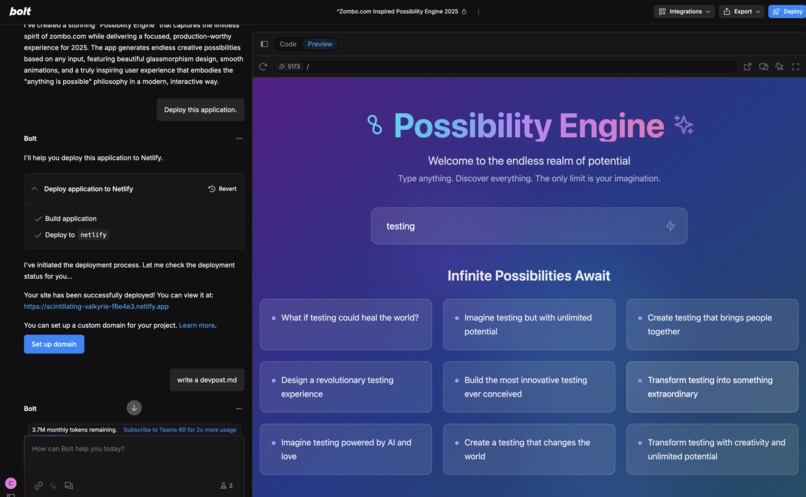
Task: Open the netlify.app deployed site link
Action: (96, 307)
